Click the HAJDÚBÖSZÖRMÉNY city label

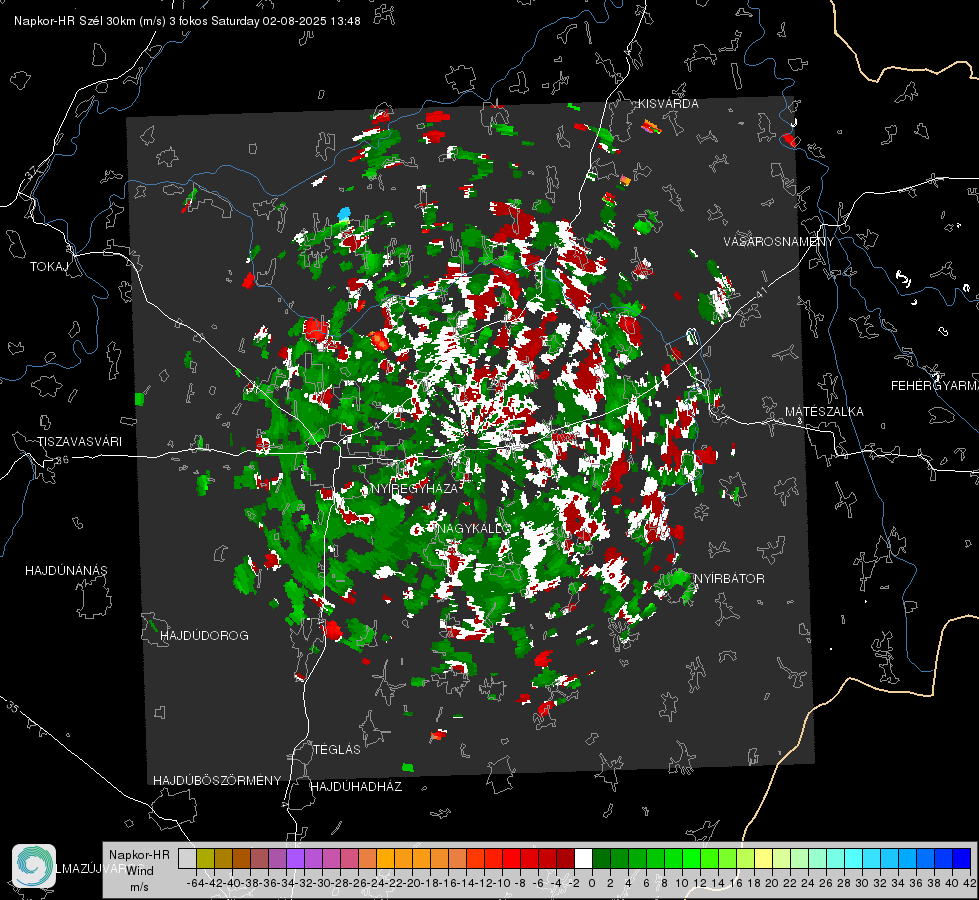217,781
